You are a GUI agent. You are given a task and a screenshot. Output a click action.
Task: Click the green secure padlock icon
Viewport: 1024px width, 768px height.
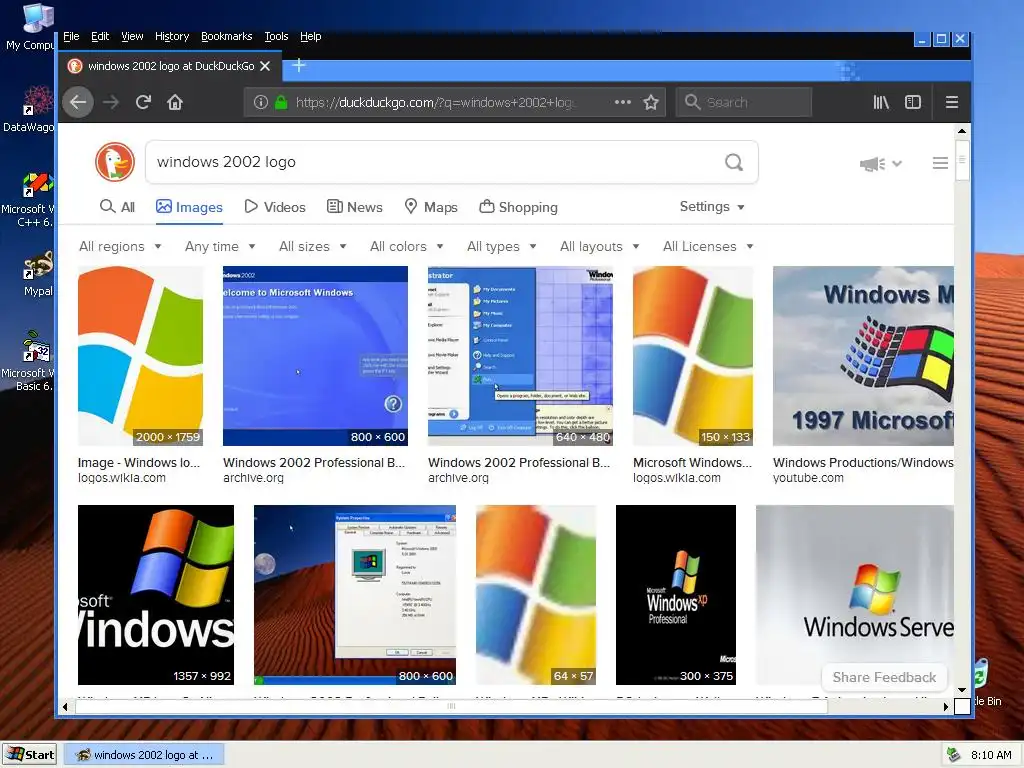[x=281, y=103]
